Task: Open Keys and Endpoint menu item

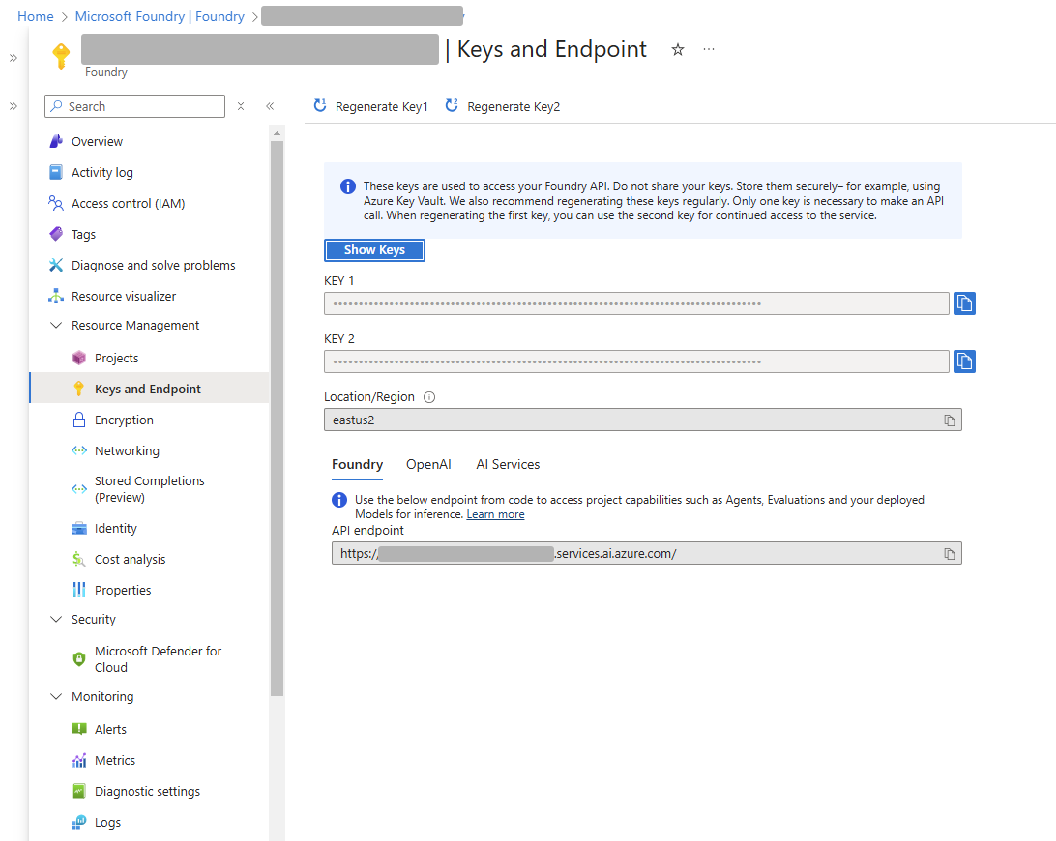Action: (150, 389)
